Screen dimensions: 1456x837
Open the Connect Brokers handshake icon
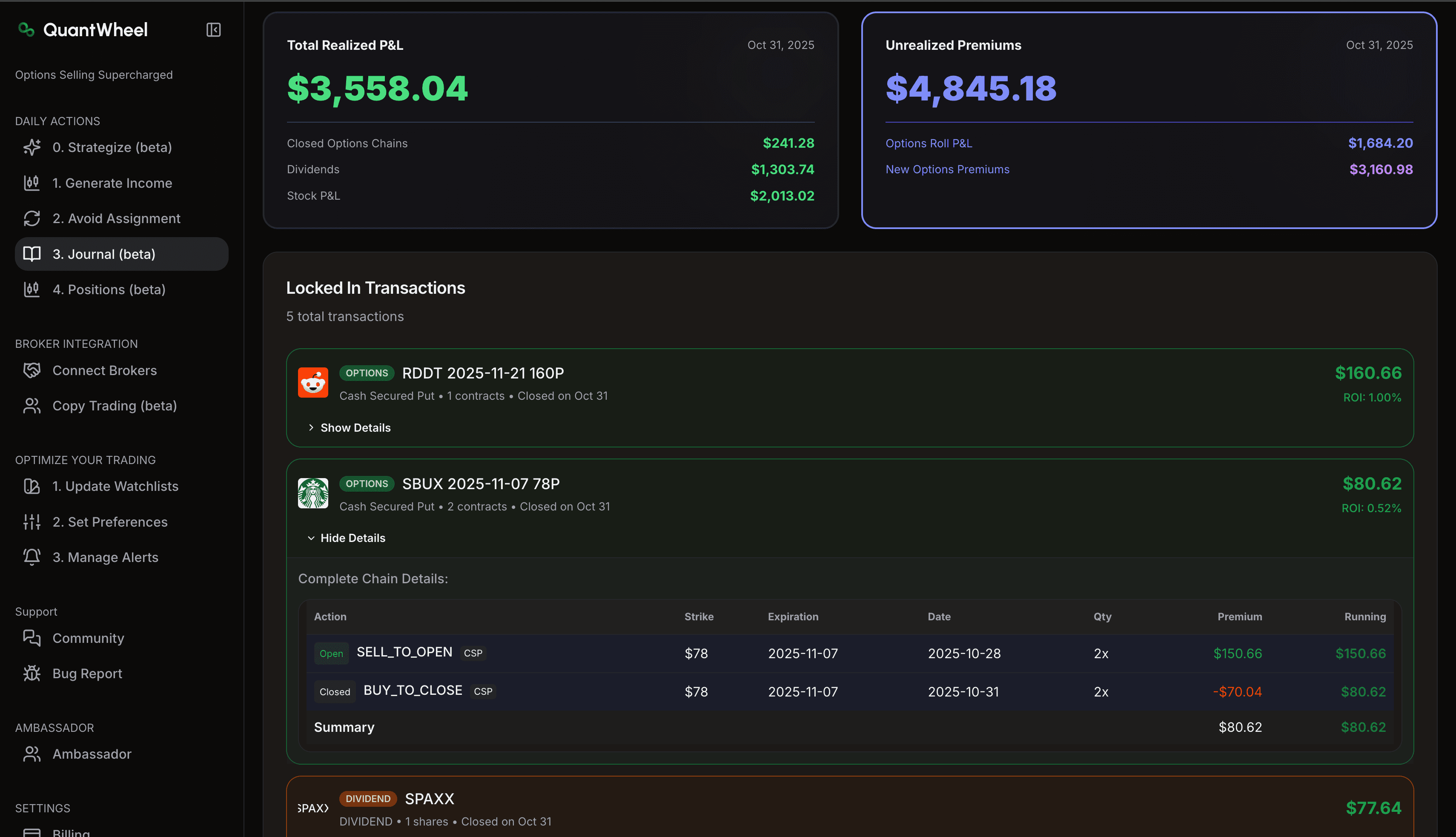pos(32,370)
